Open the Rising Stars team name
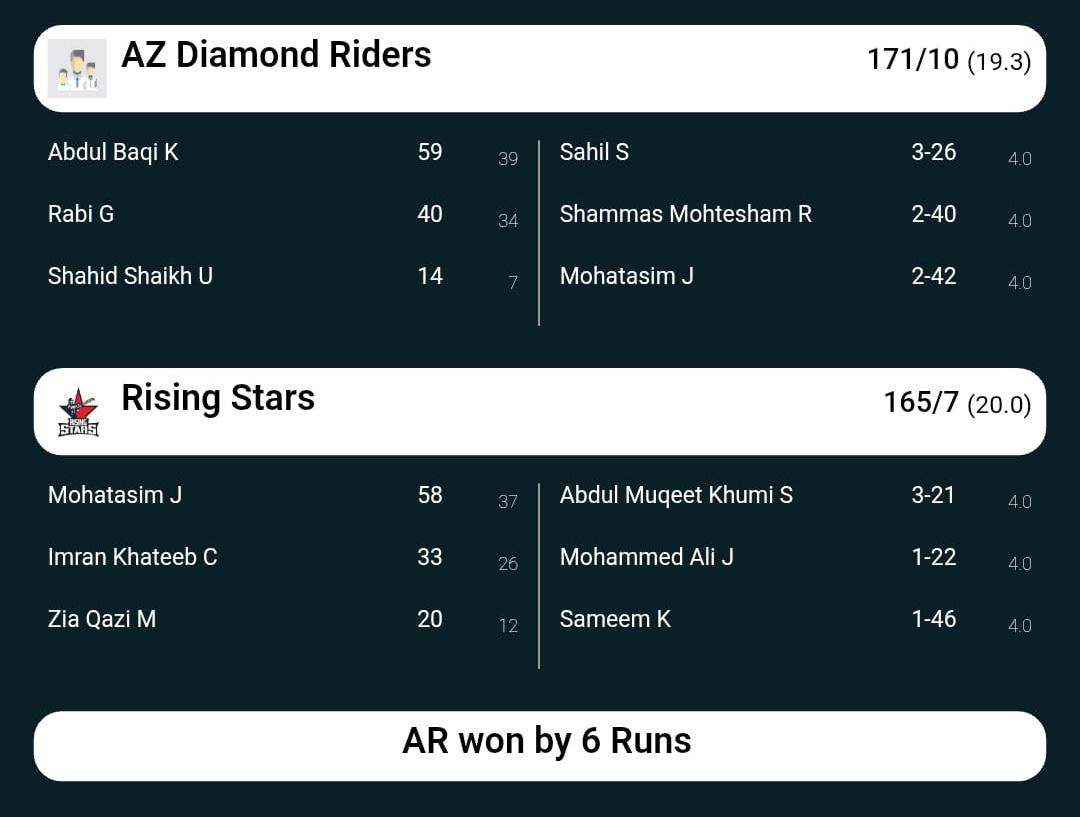The height and width of the screenshot is (817, 1080). click(218, 398)
